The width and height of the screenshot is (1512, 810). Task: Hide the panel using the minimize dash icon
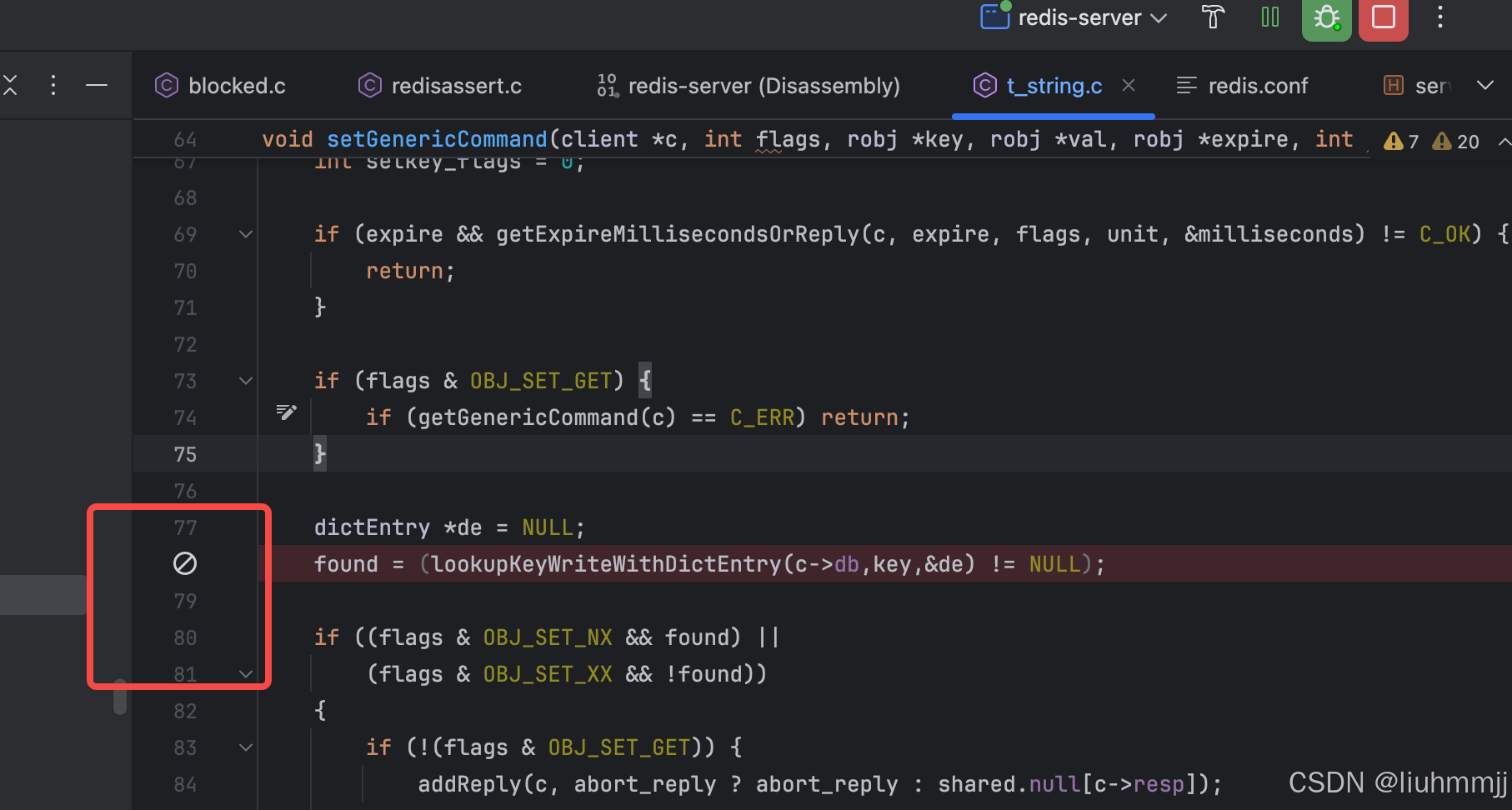(x=97, y=85)
